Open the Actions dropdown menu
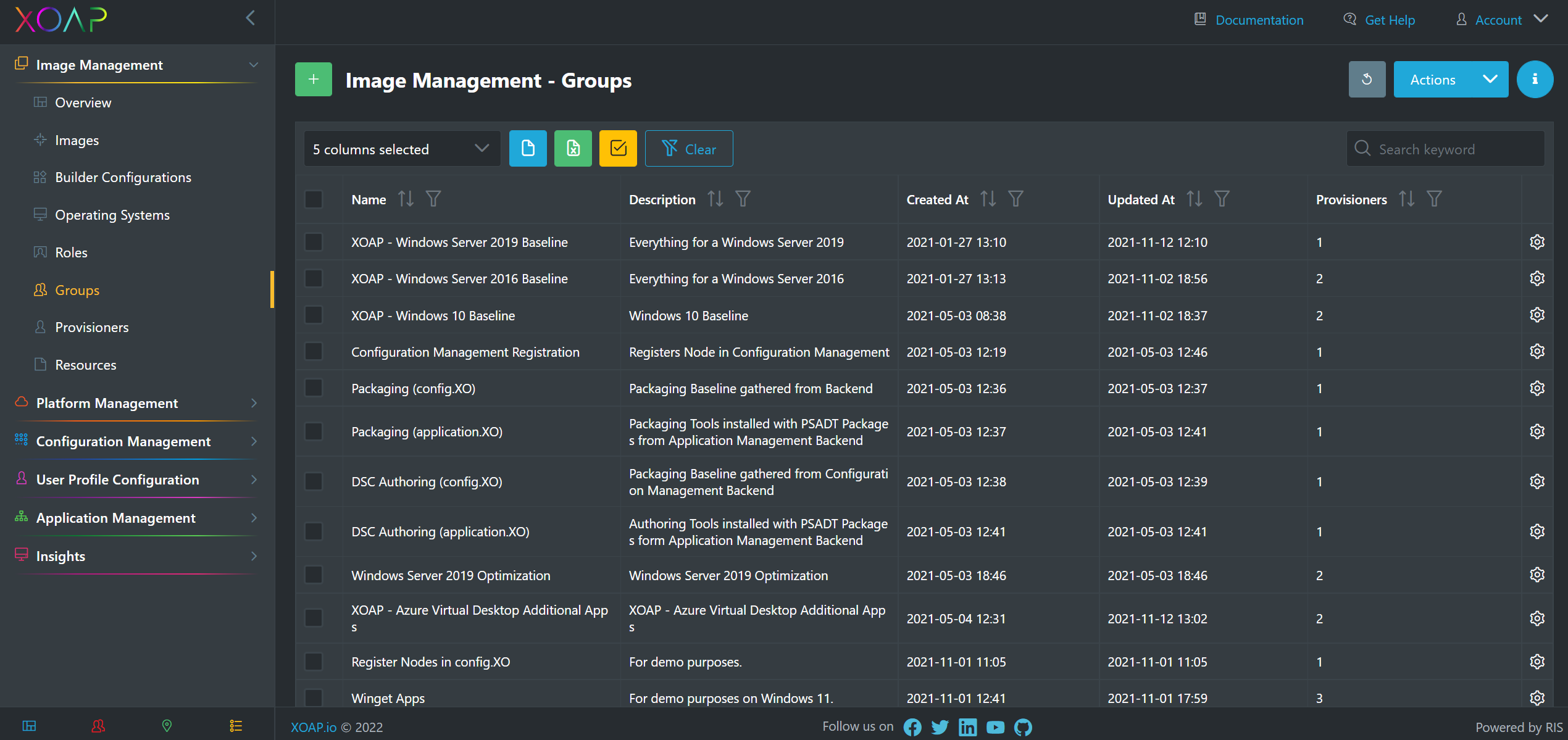The height and width of the screenshot is (740, 1568). tap(1451, 80)
